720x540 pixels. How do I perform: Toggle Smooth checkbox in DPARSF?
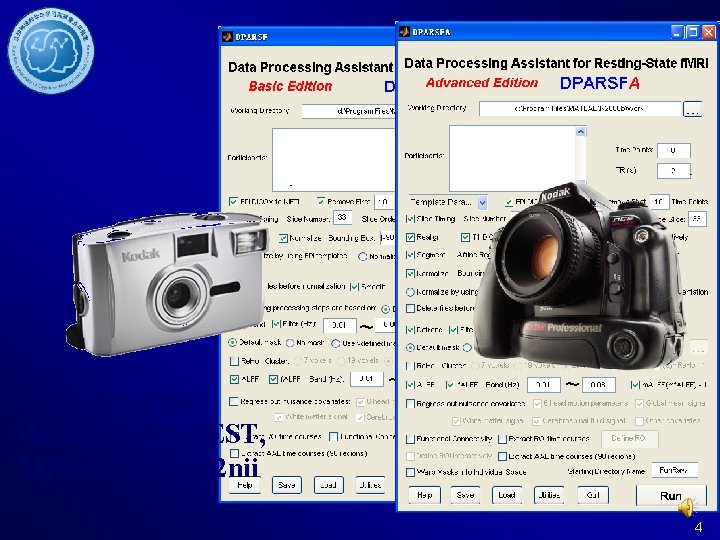point(354,287)
